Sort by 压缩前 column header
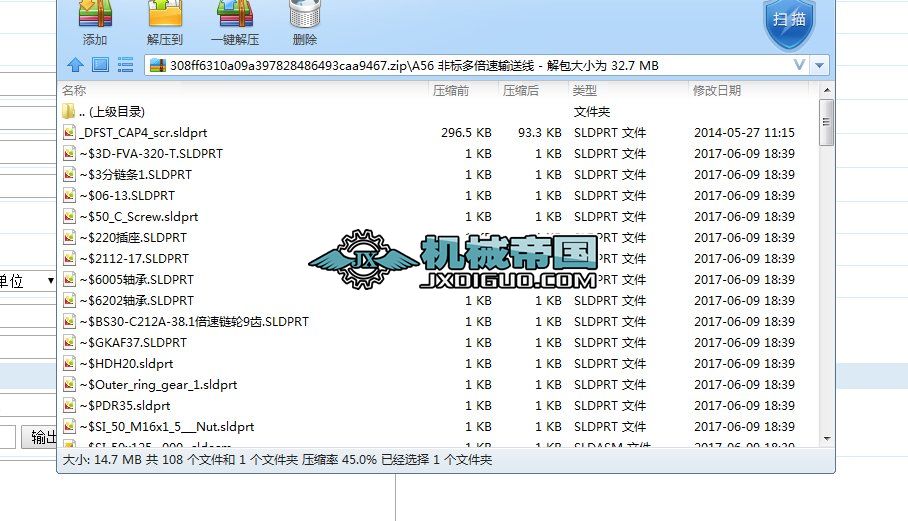 coord(451,90)
